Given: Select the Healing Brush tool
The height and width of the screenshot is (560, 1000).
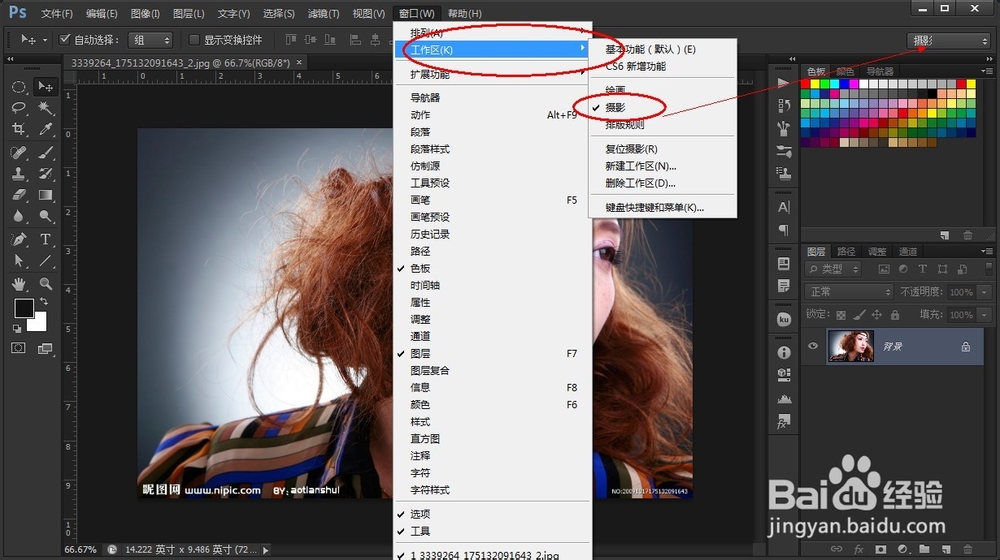Looking at the screenshot, I should [18, 152].
